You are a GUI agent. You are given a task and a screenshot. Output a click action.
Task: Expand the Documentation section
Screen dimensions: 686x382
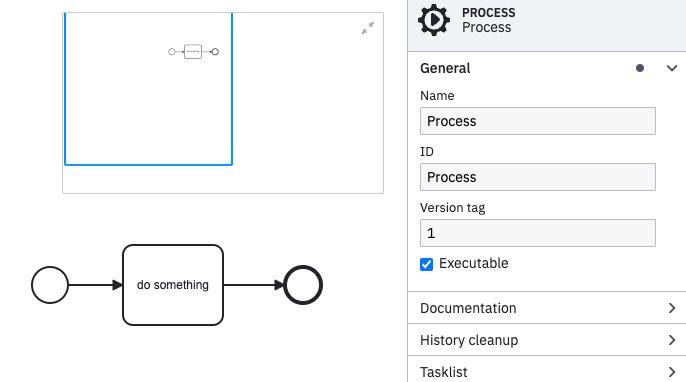tap(547, 308)
